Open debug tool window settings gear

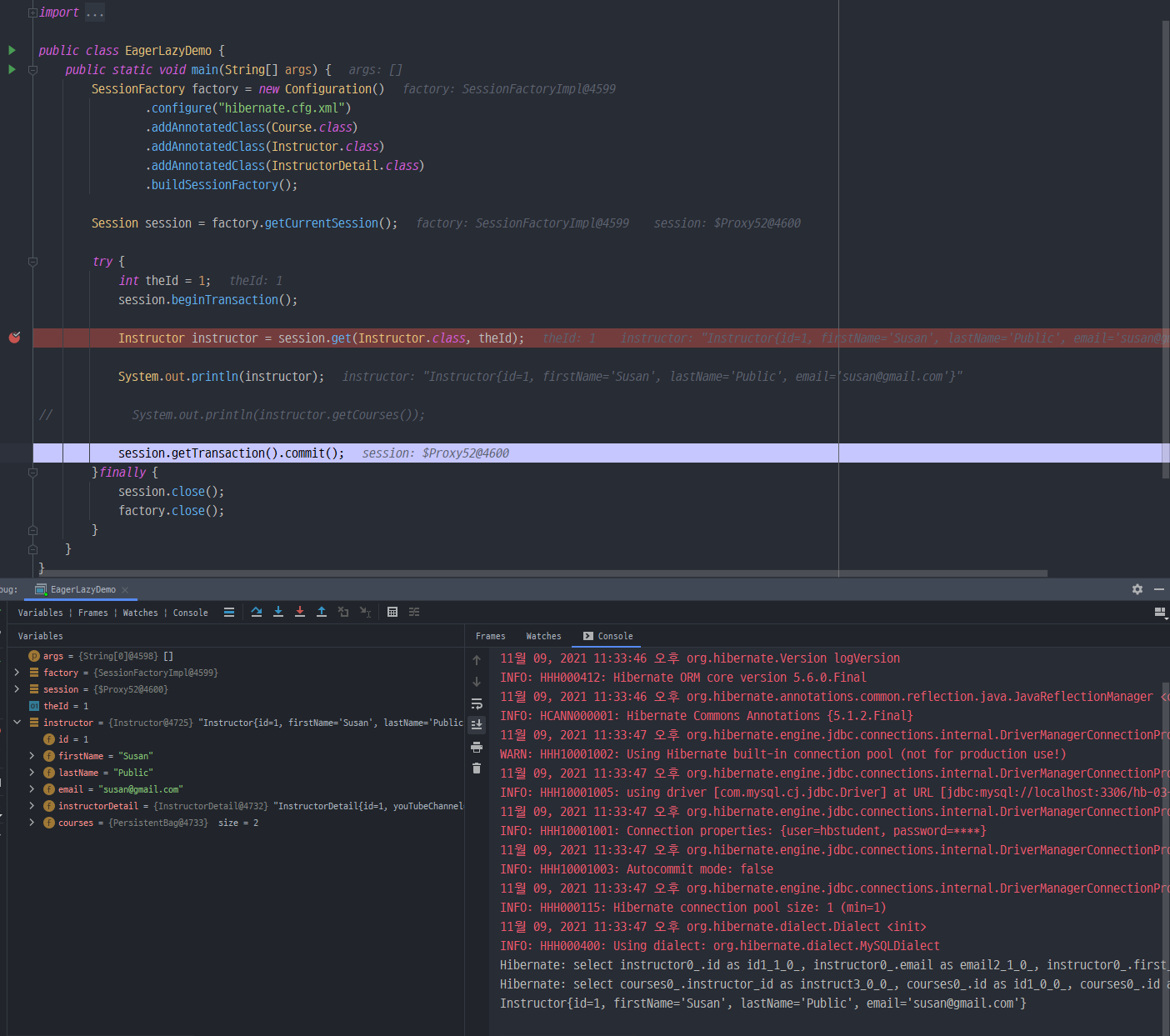tap(1137, 589)
